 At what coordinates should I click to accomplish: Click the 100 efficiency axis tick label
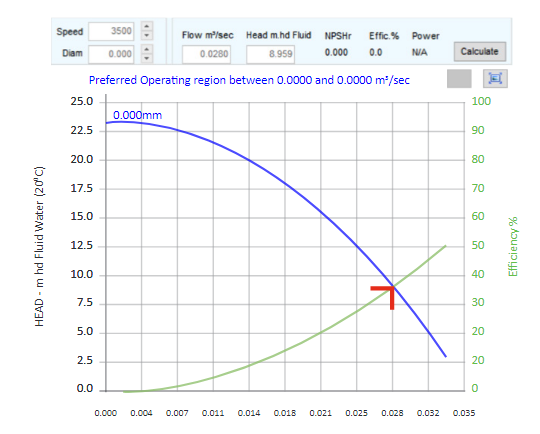click(481, 101)
